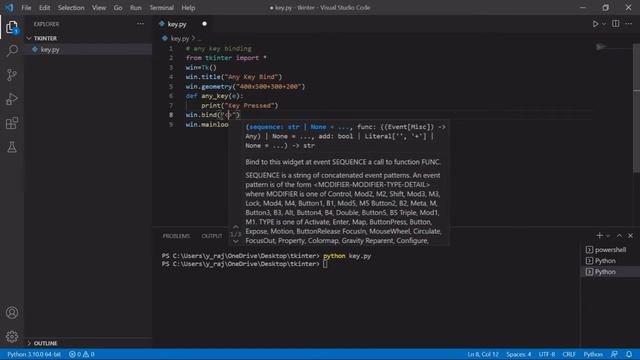Open the File menu
This screenshot has width=640, height=360.
26,8
